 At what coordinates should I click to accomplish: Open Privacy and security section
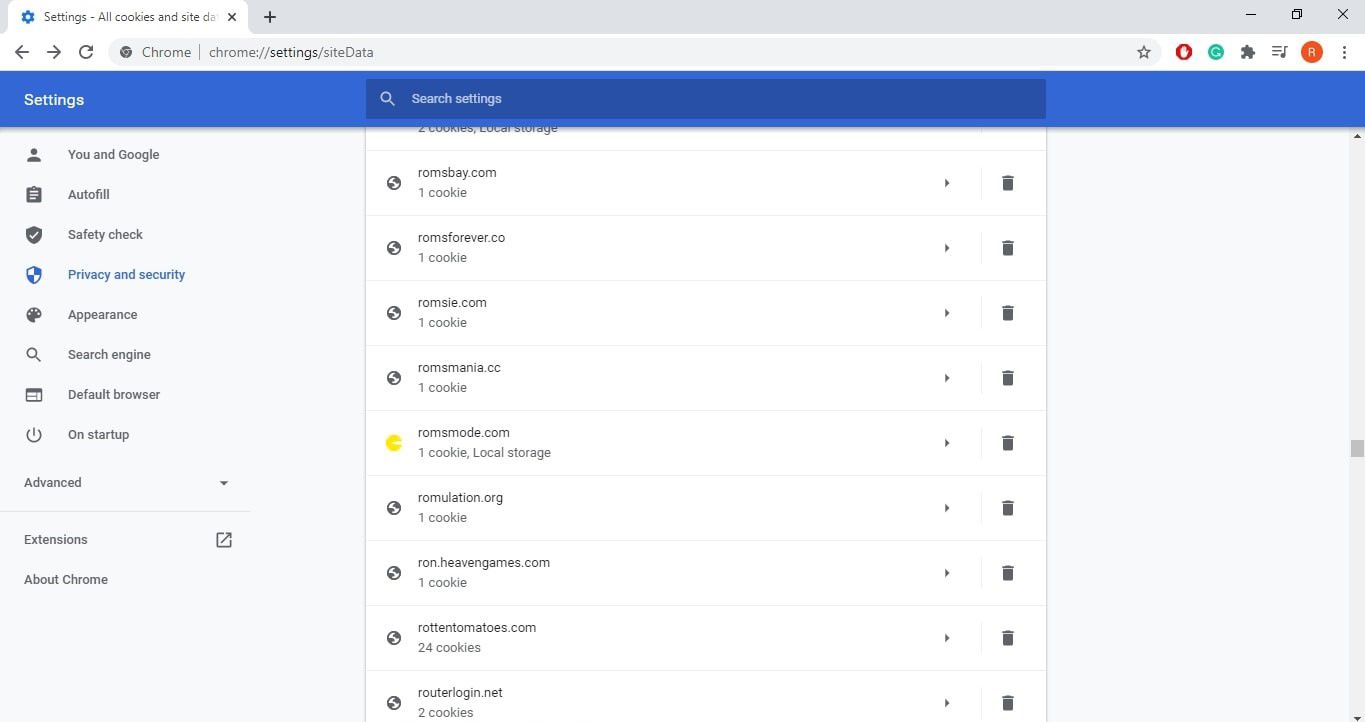126,275
